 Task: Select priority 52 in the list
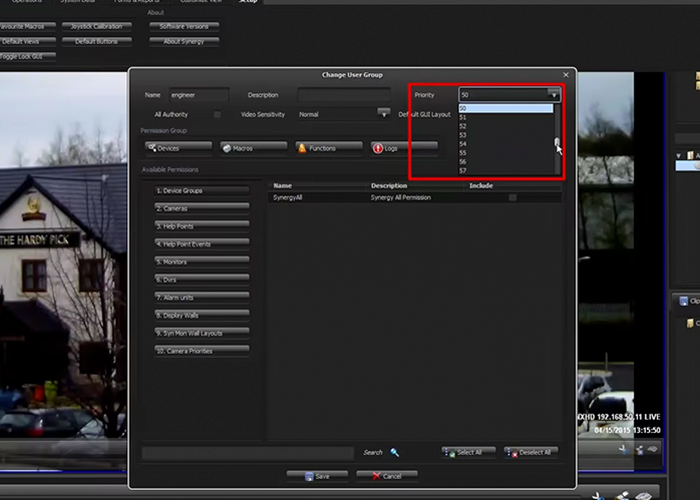coord(506,126)
